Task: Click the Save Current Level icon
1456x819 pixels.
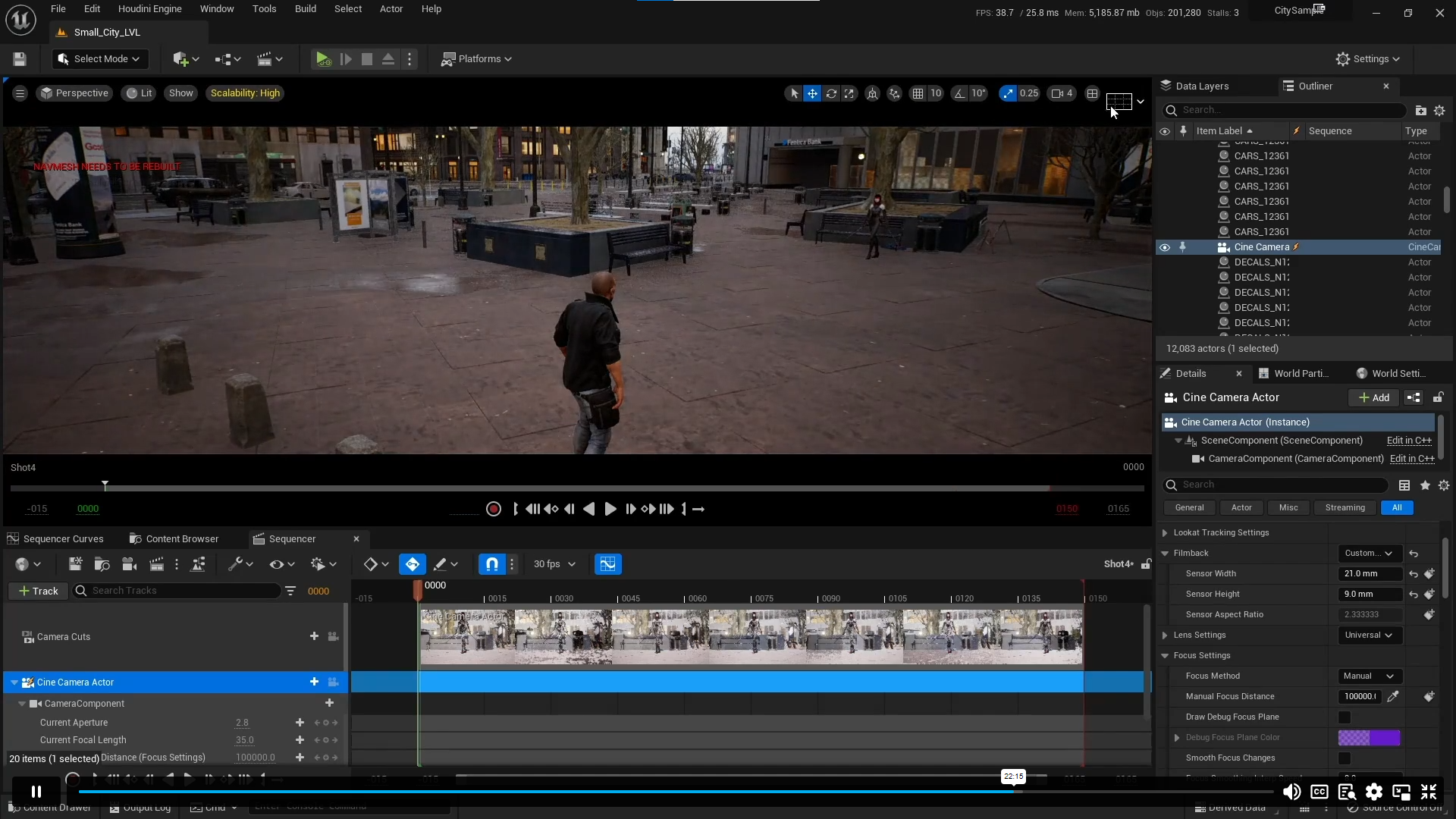Action: pyautogui.click(x=20, y=59)
